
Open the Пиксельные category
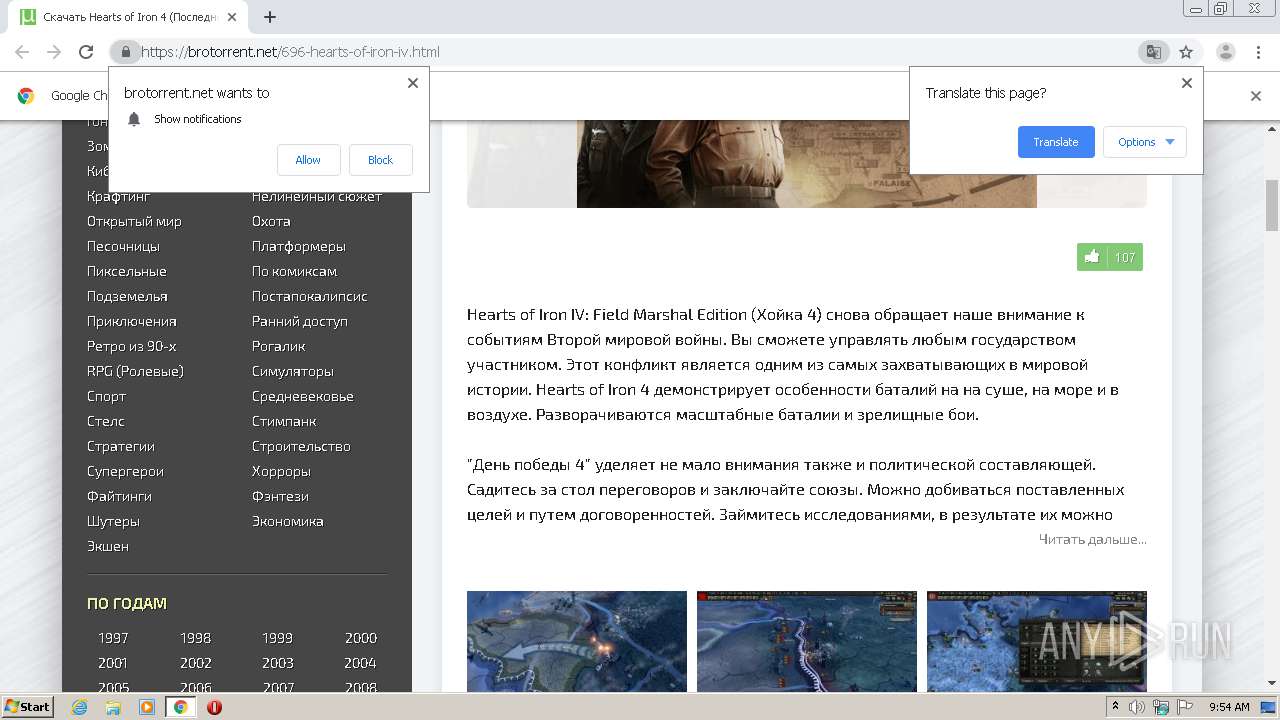tap(126, 271)
